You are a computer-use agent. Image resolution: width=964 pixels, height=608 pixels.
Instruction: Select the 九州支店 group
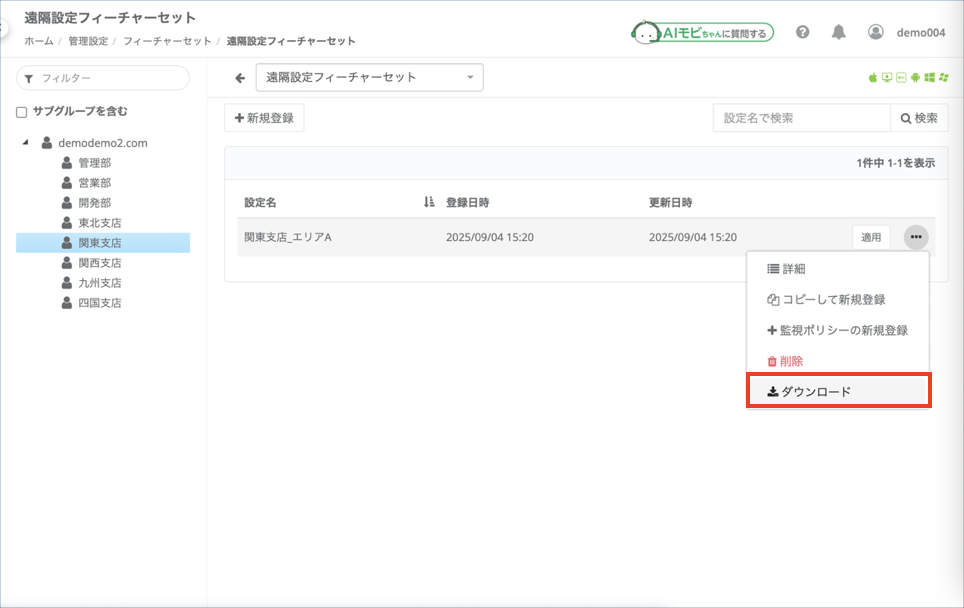[x=100, y=283]
